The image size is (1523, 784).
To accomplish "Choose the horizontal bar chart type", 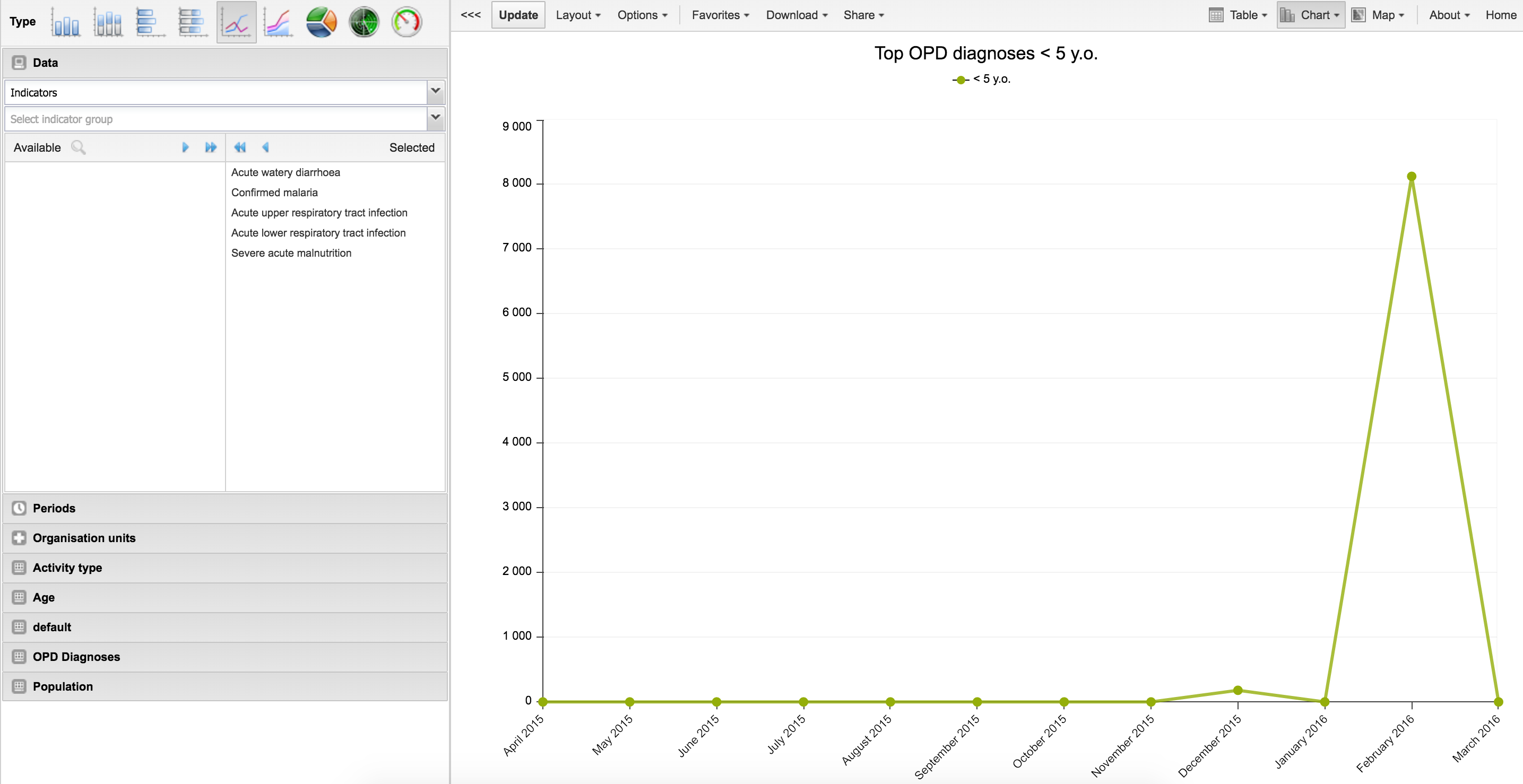I will (x=150, y=22).
